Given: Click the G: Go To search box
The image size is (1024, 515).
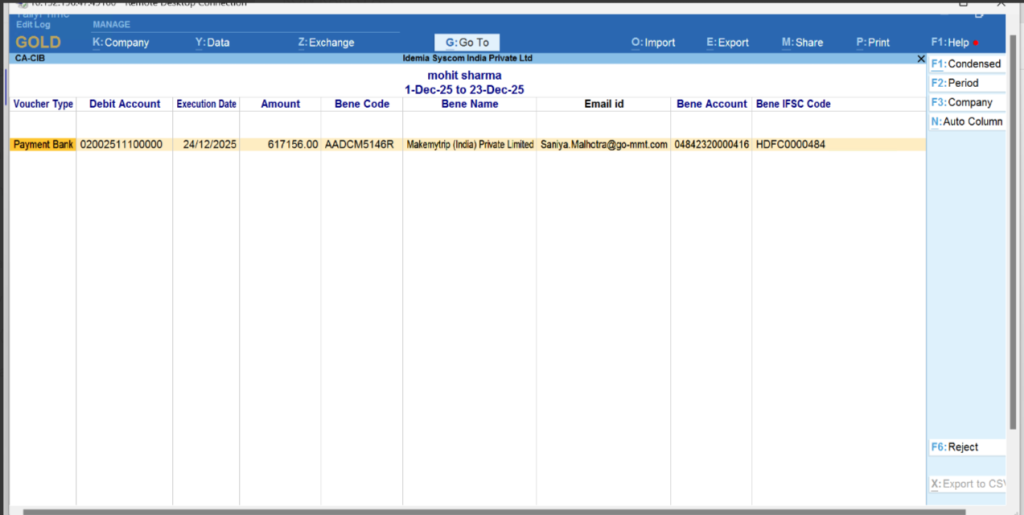Looking at the screenshot, I should click(x=467, y=43).
